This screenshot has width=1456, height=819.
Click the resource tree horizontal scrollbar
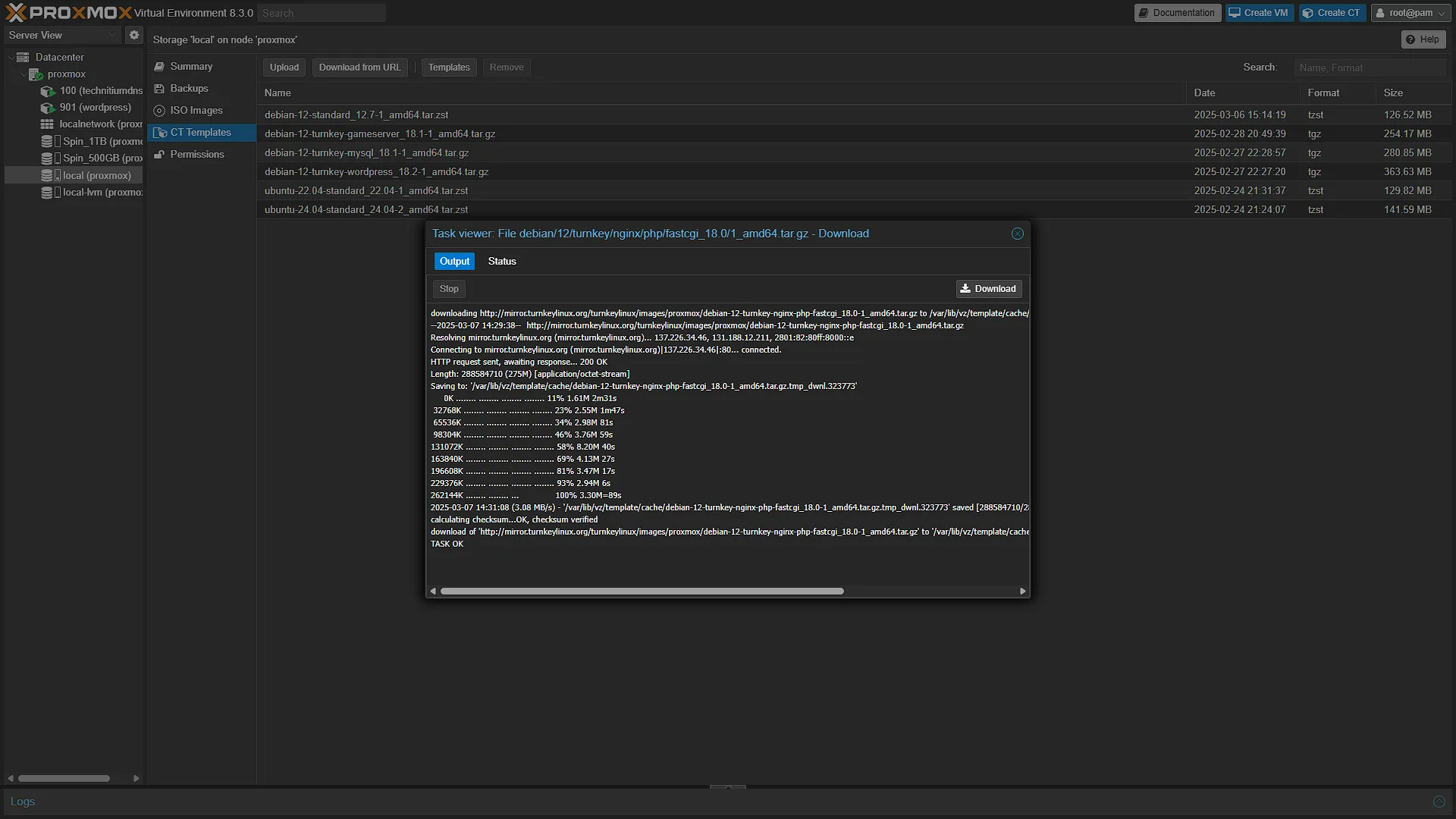pos(64,778)
